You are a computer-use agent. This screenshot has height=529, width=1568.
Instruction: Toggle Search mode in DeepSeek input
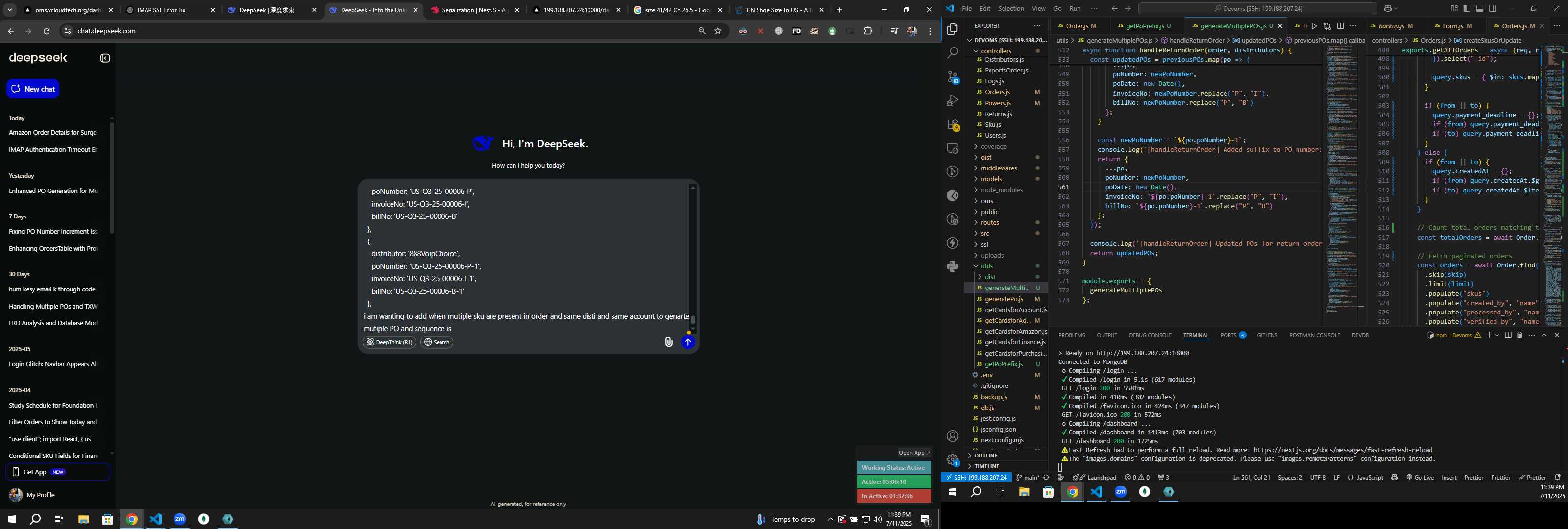437,342
